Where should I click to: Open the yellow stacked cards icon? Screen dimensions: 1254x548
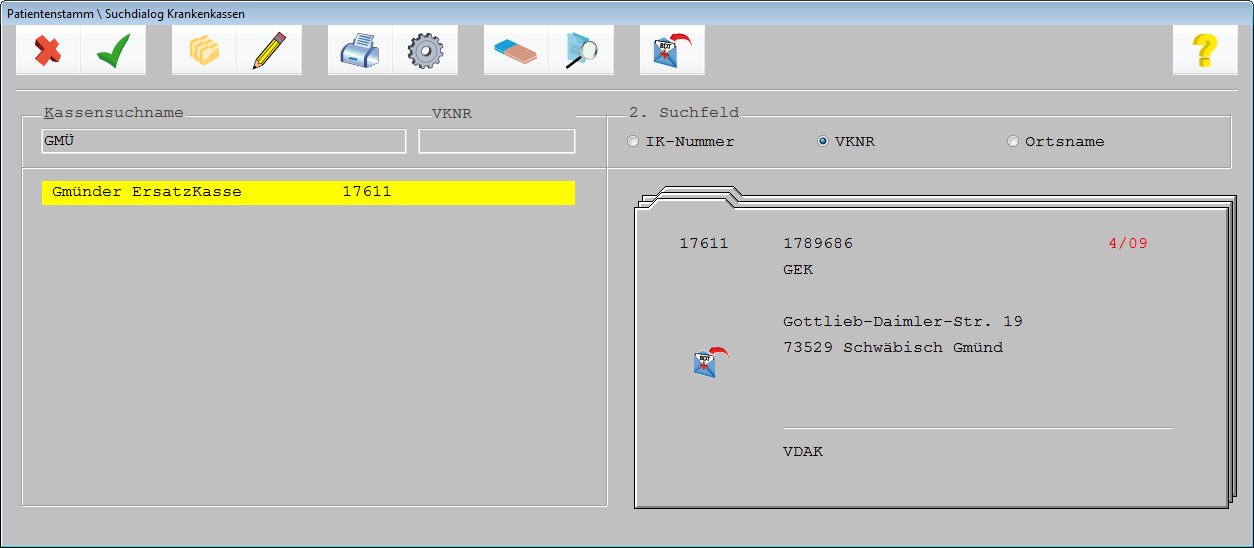tap(204, 50)
